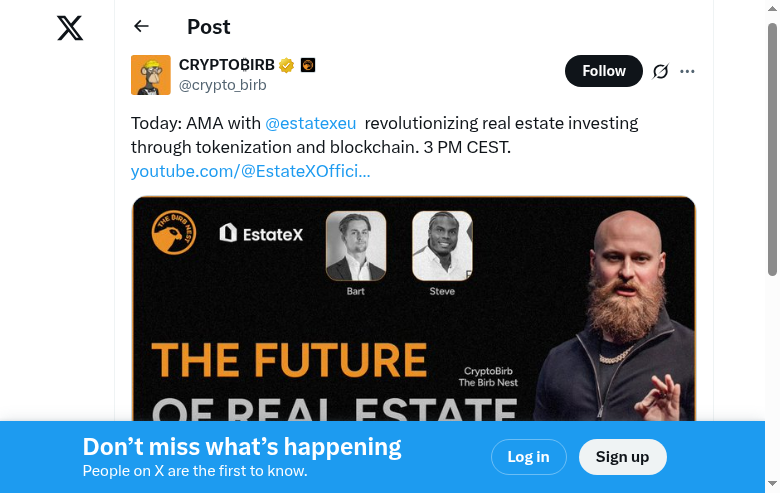Click the X logo in the sidebar
Viewport: 780px width, 493px height.
tap(70, 28)
